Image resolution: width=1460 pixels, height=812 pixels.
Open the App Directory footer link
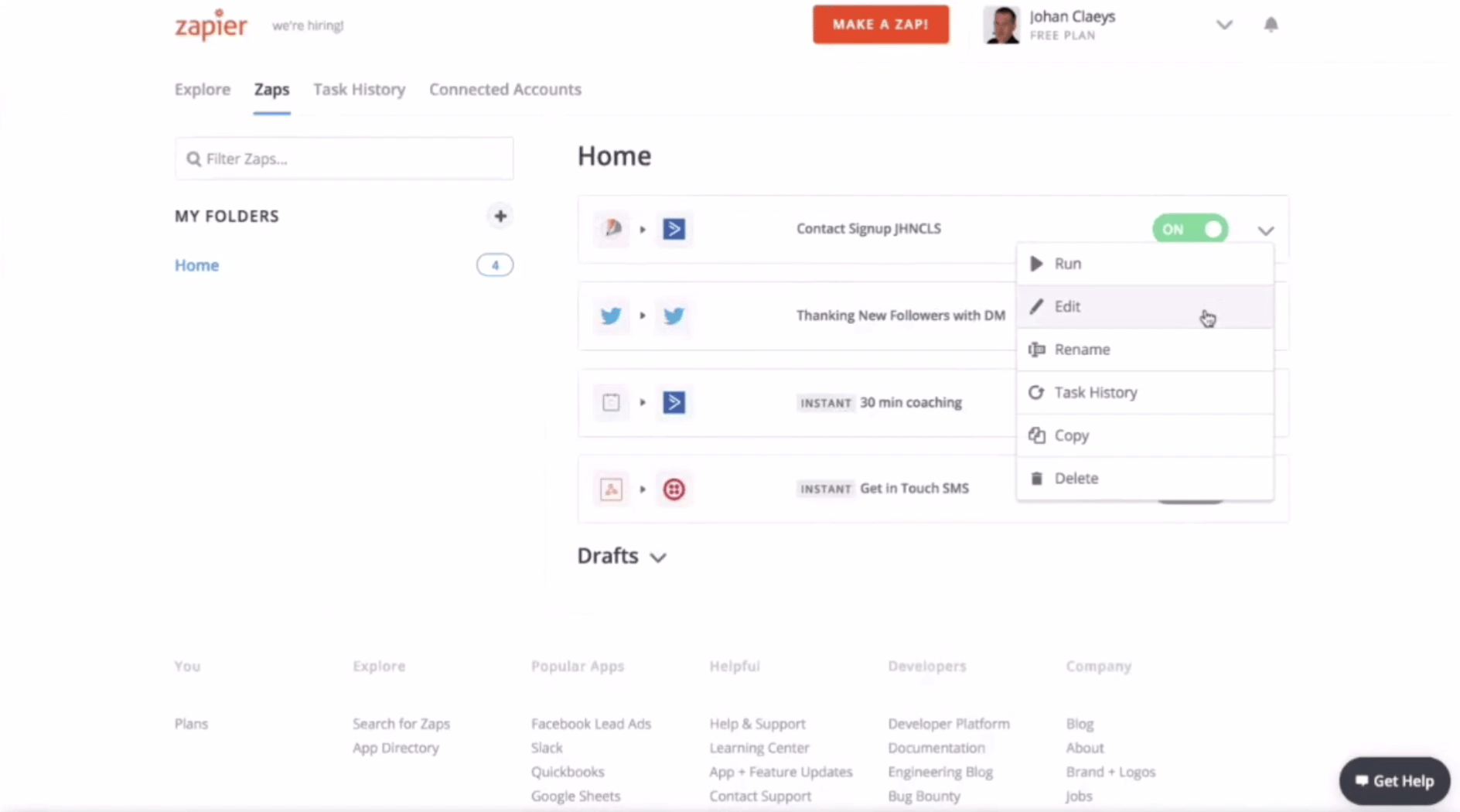(x=396, y=748)
